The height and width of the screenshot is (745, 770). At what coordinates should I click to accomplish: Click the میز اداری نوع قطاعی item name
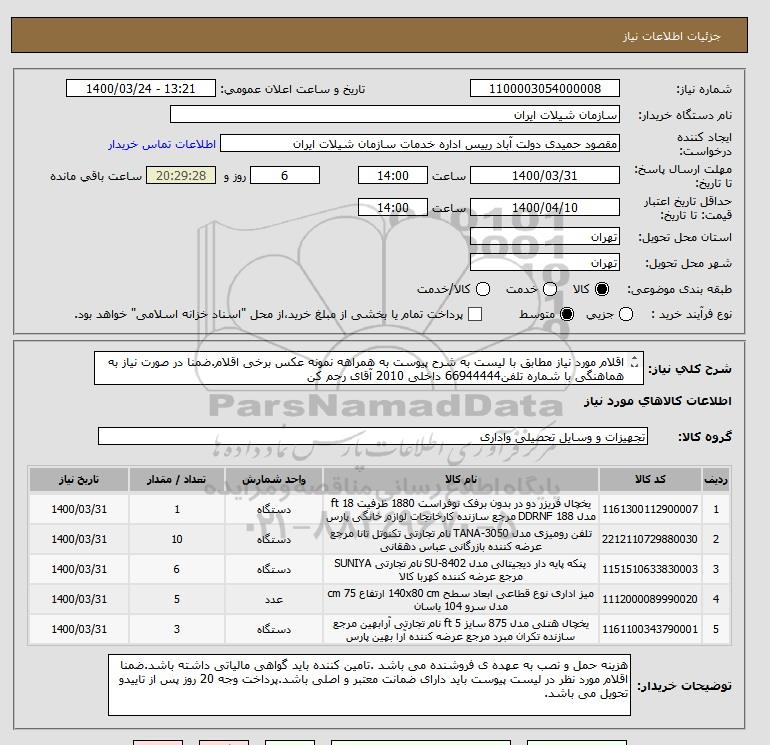461,600
